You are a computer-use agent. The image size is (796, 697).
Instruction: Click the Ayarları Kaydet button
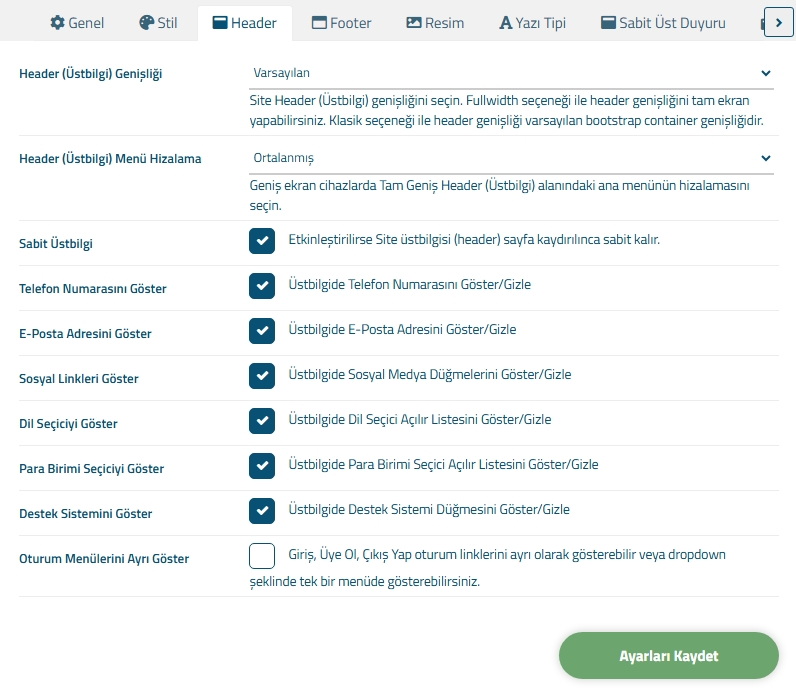tap(669, 655)
